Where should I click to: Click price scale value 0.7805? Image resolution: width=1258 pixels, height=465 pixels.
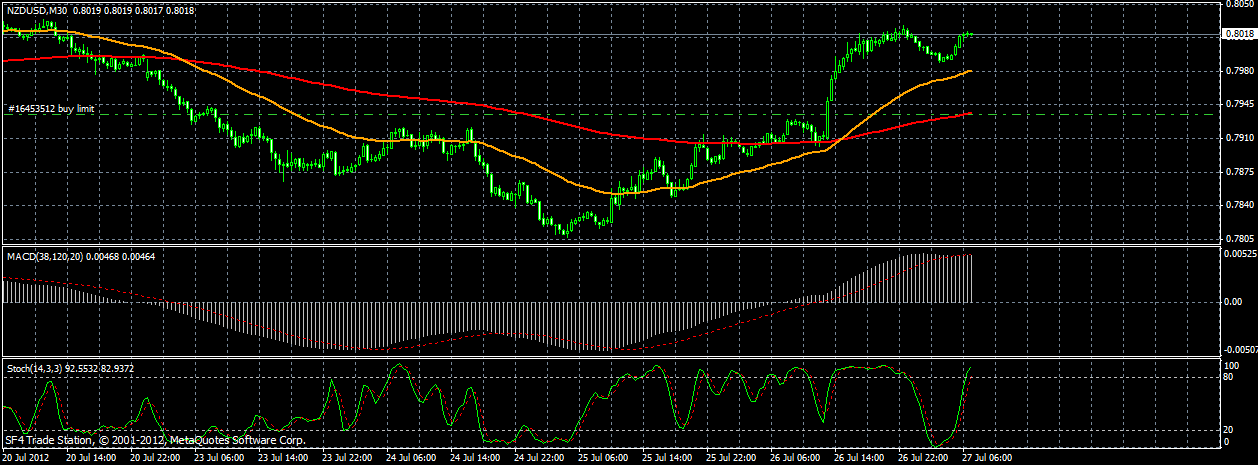coord(1239,239)
